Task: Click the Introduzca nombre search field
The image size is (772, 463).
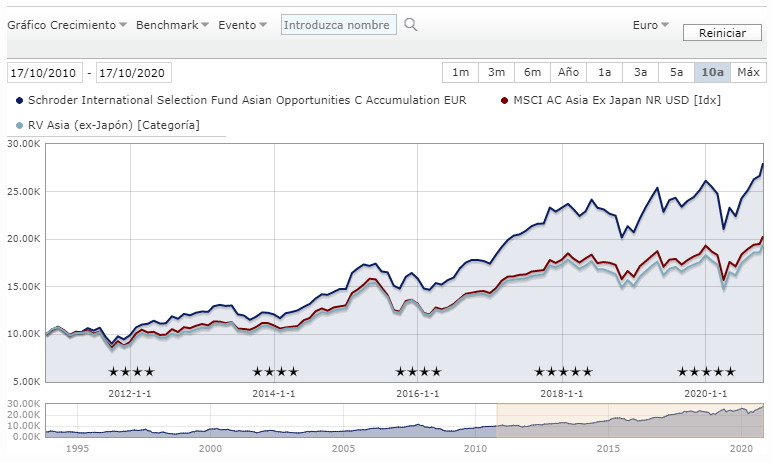Action: pos(338,25)
